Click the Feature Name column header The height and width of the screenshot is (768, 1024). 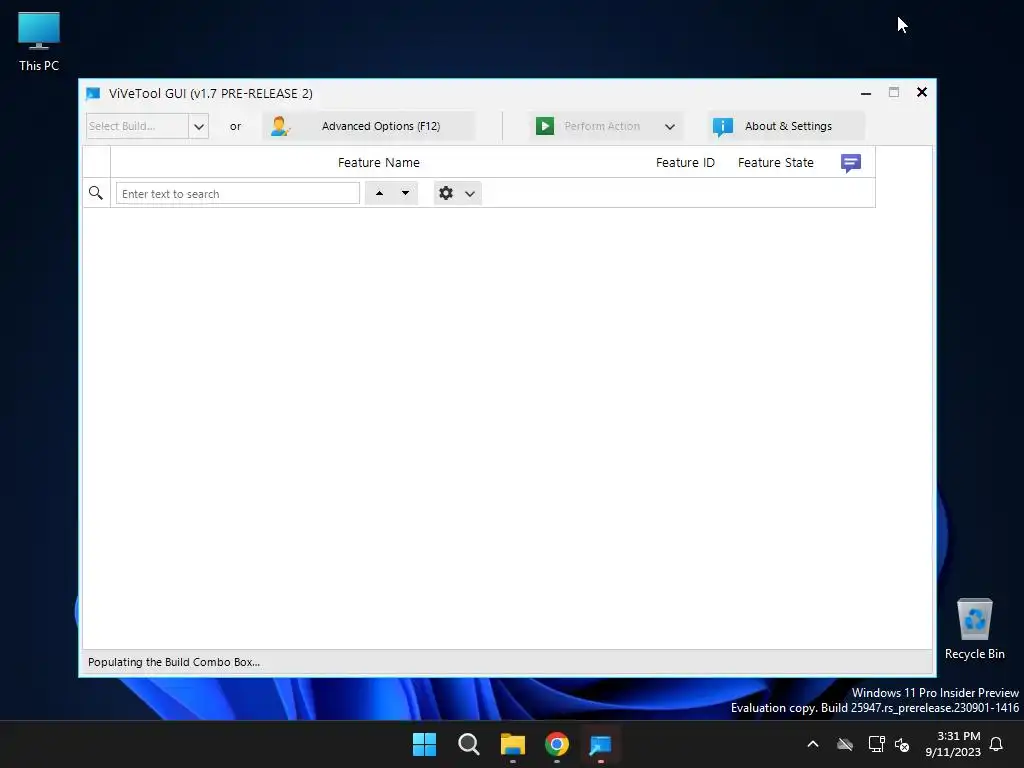pyautogui.click(x=379, y=163)
